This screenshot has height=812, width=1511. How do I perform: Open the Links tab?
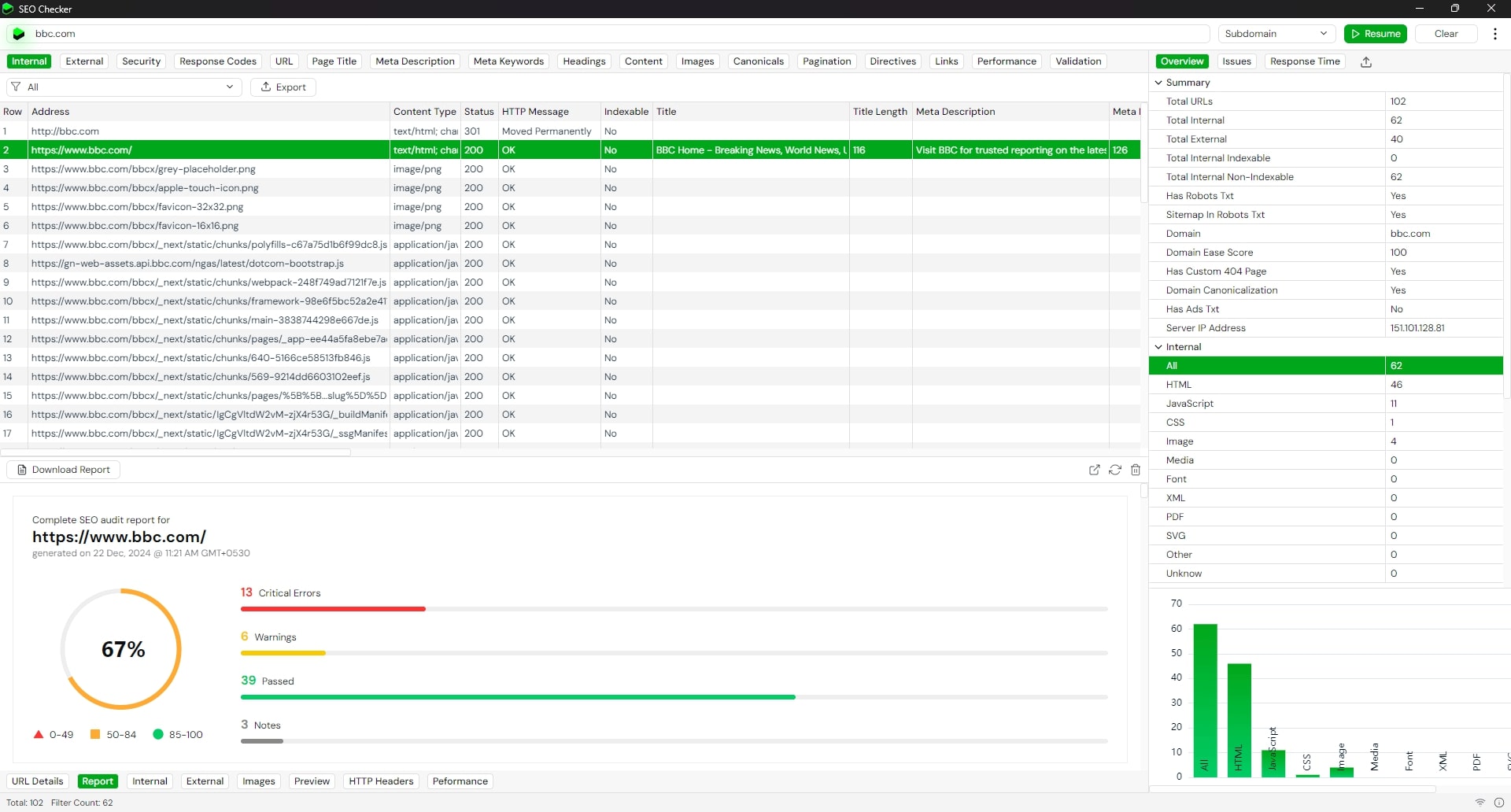coord(947,61)
